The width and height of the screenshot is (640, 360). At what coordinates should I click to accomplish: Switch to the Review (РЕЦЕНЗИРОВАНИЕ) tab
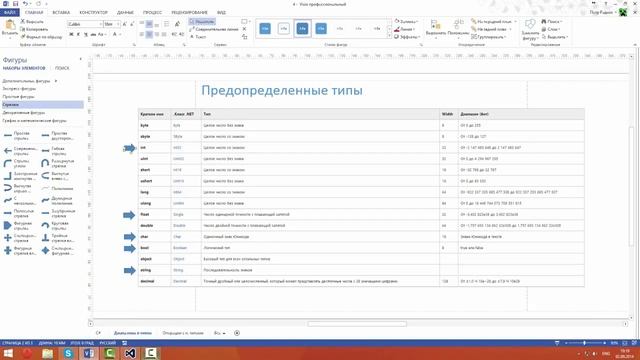coord(189,12)
